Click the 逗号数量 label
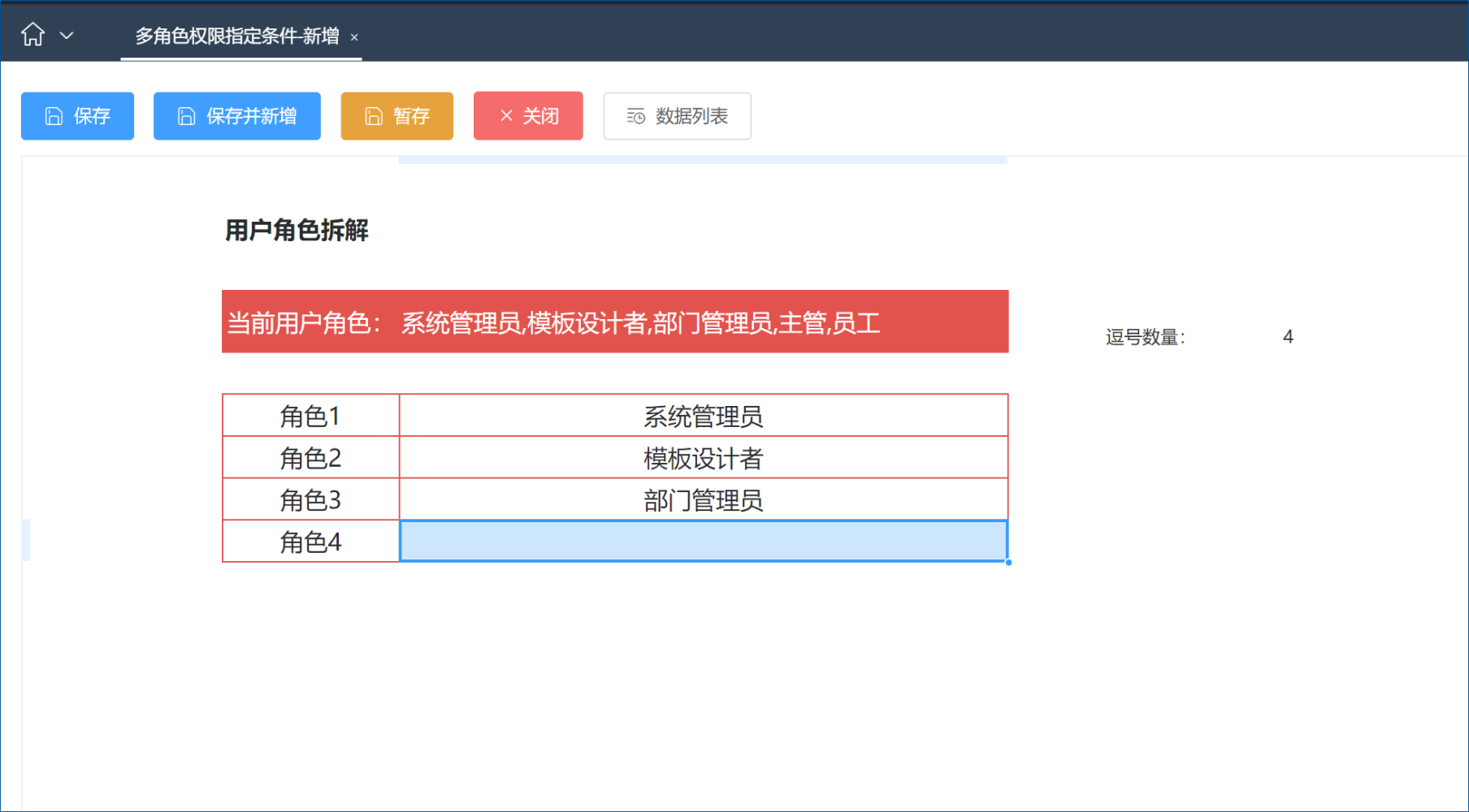 click(x=1146, y=337)
